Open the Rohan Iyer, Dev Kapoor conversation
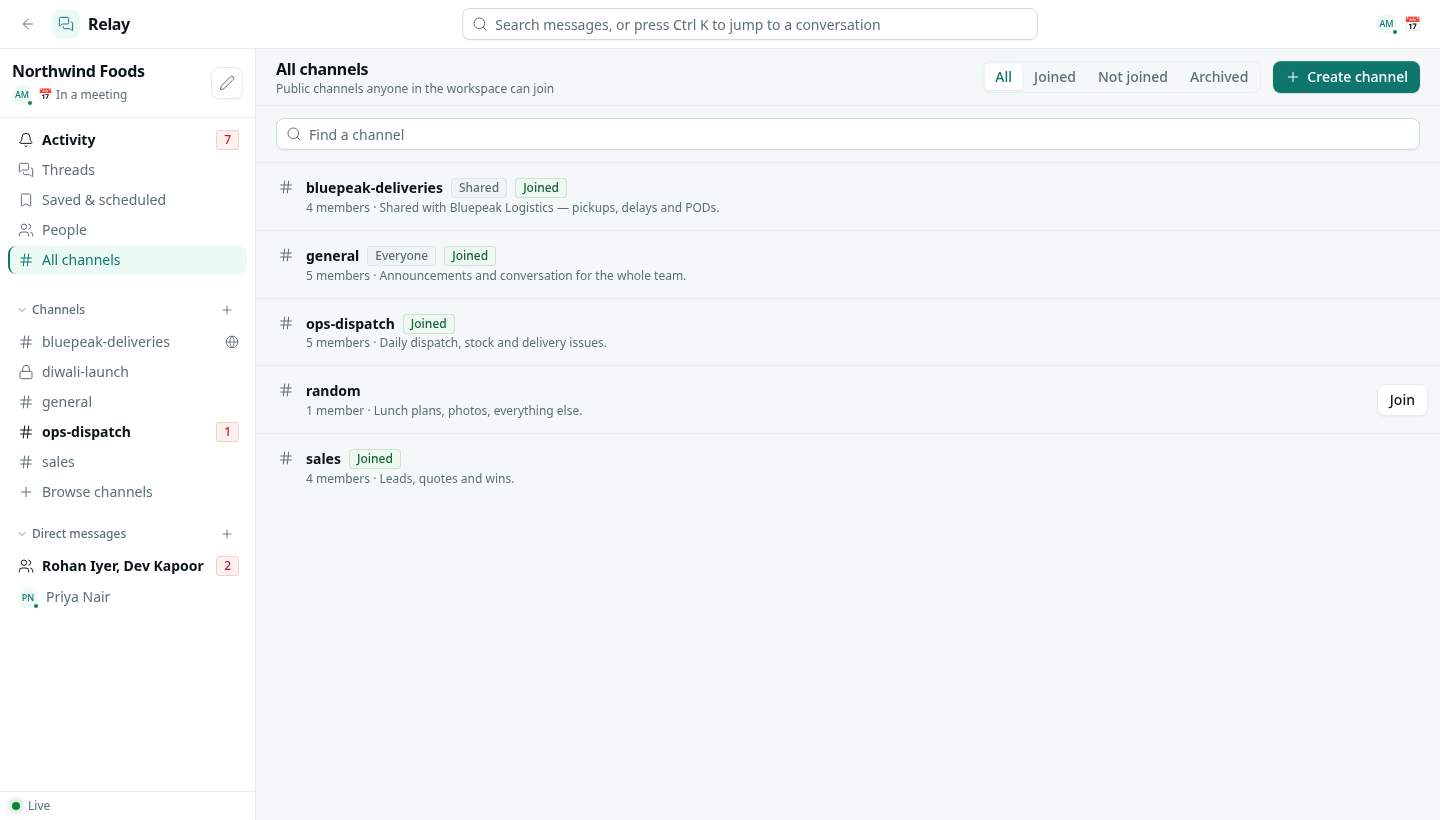 (x=127, y=566)
